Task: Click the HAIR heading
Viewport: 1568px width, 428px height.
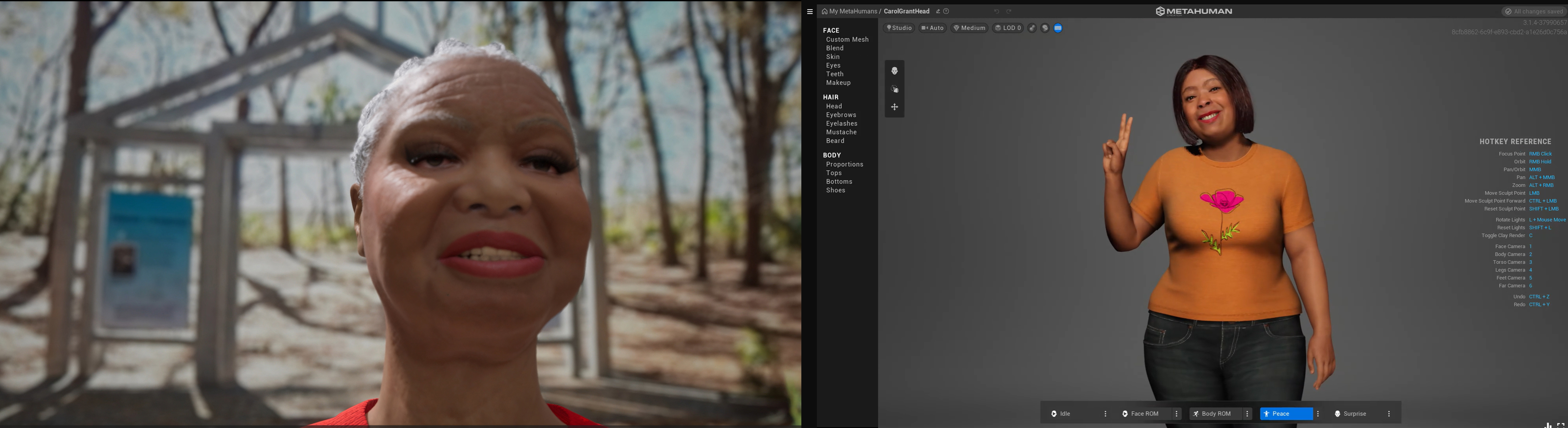Action: tap(831, 97)
